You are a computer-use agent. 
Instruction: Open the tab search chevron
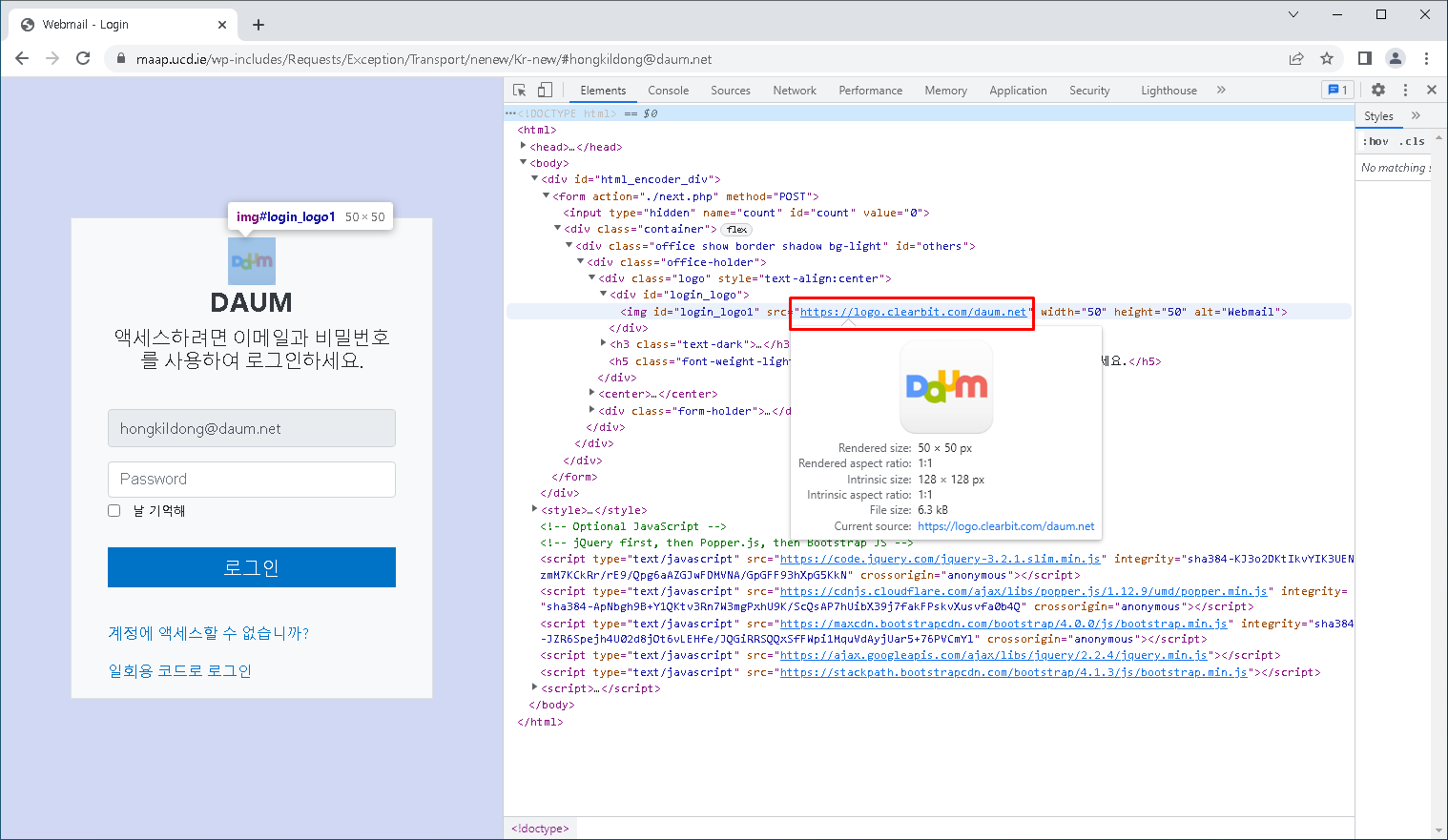[1293, 14]
